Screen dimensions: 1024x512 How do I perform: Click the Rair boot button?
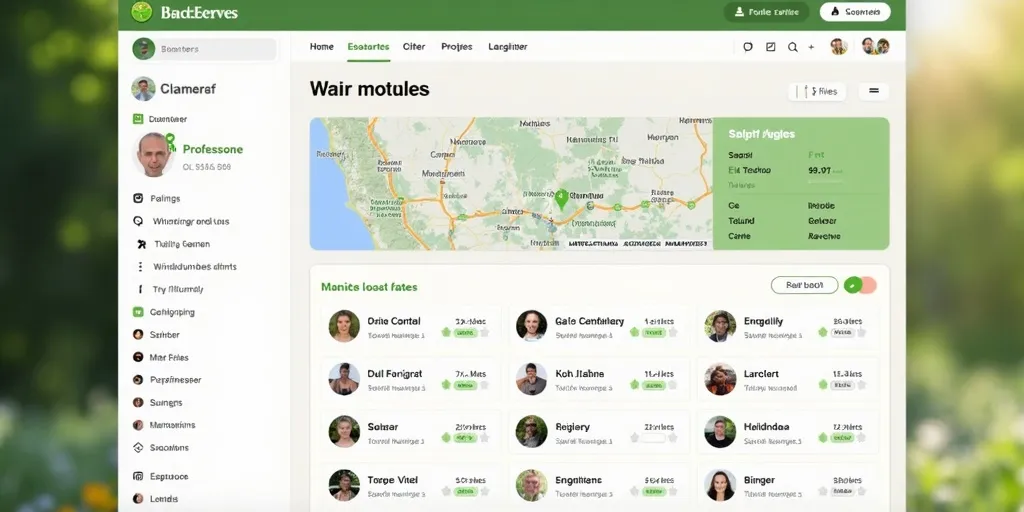(x=804, y=285)
